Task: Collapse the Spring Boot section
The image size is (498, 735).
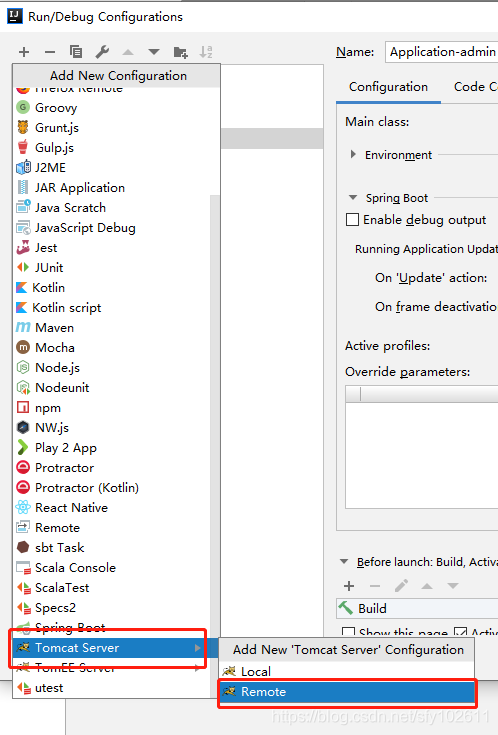Action: pos(353,197)
